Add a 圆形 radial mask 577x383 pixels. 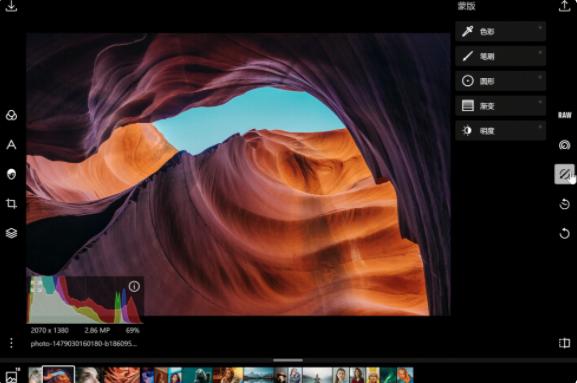tap(500, 81)
